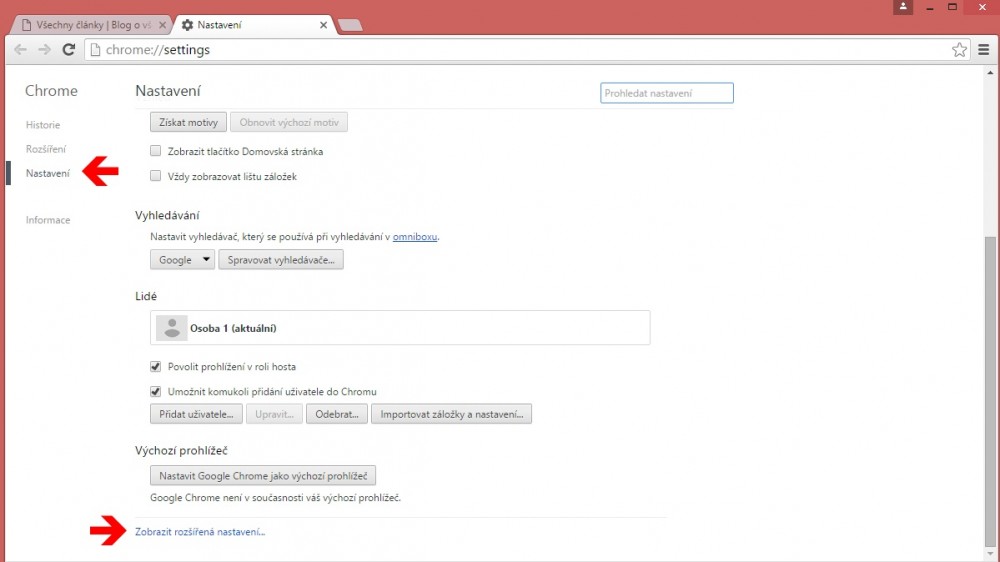Enable Zobrazit tlačítko Domovská stránka checkbox

coord(155,151)
